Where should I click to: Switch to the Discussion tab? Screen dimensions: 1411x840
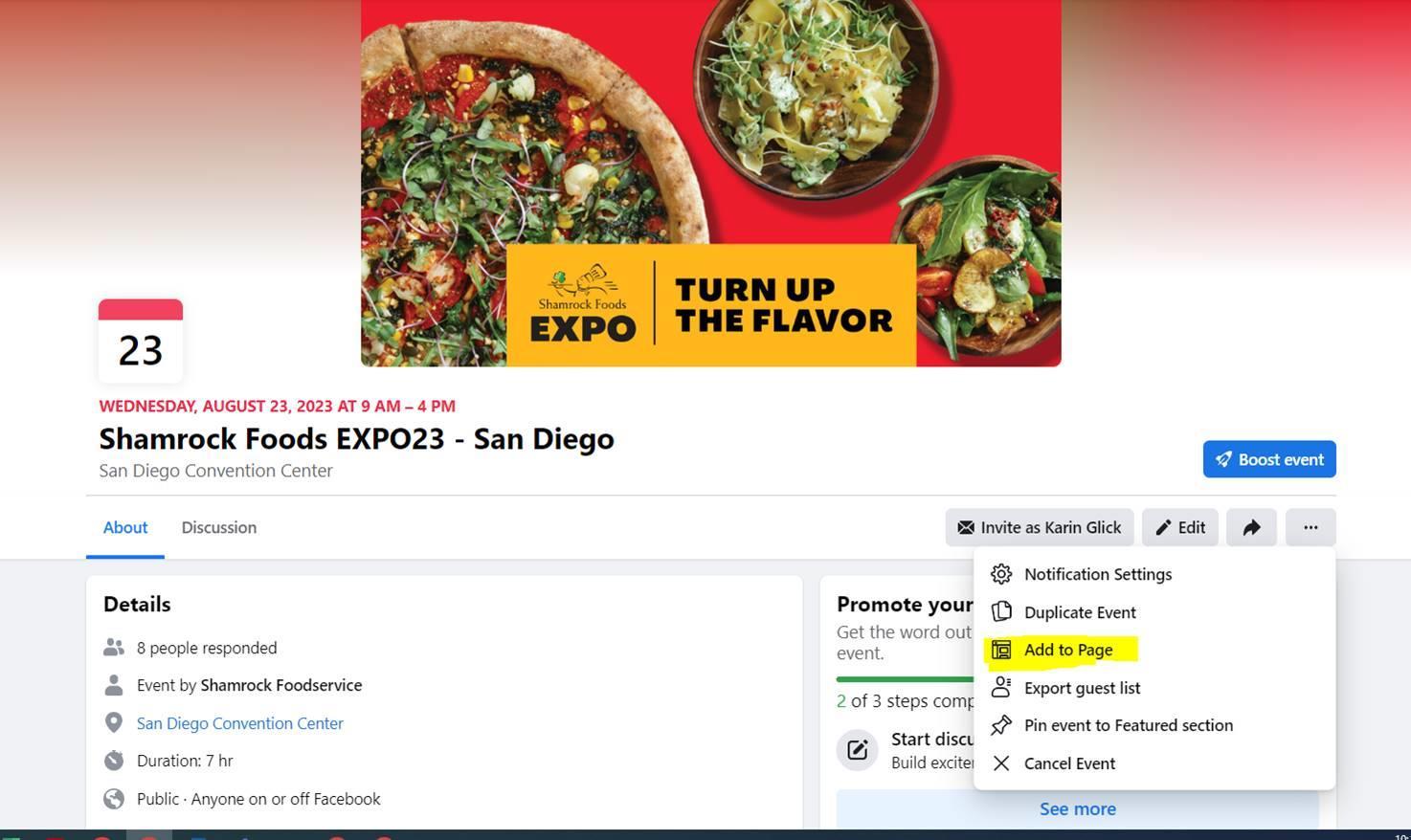tap(219, 527)
